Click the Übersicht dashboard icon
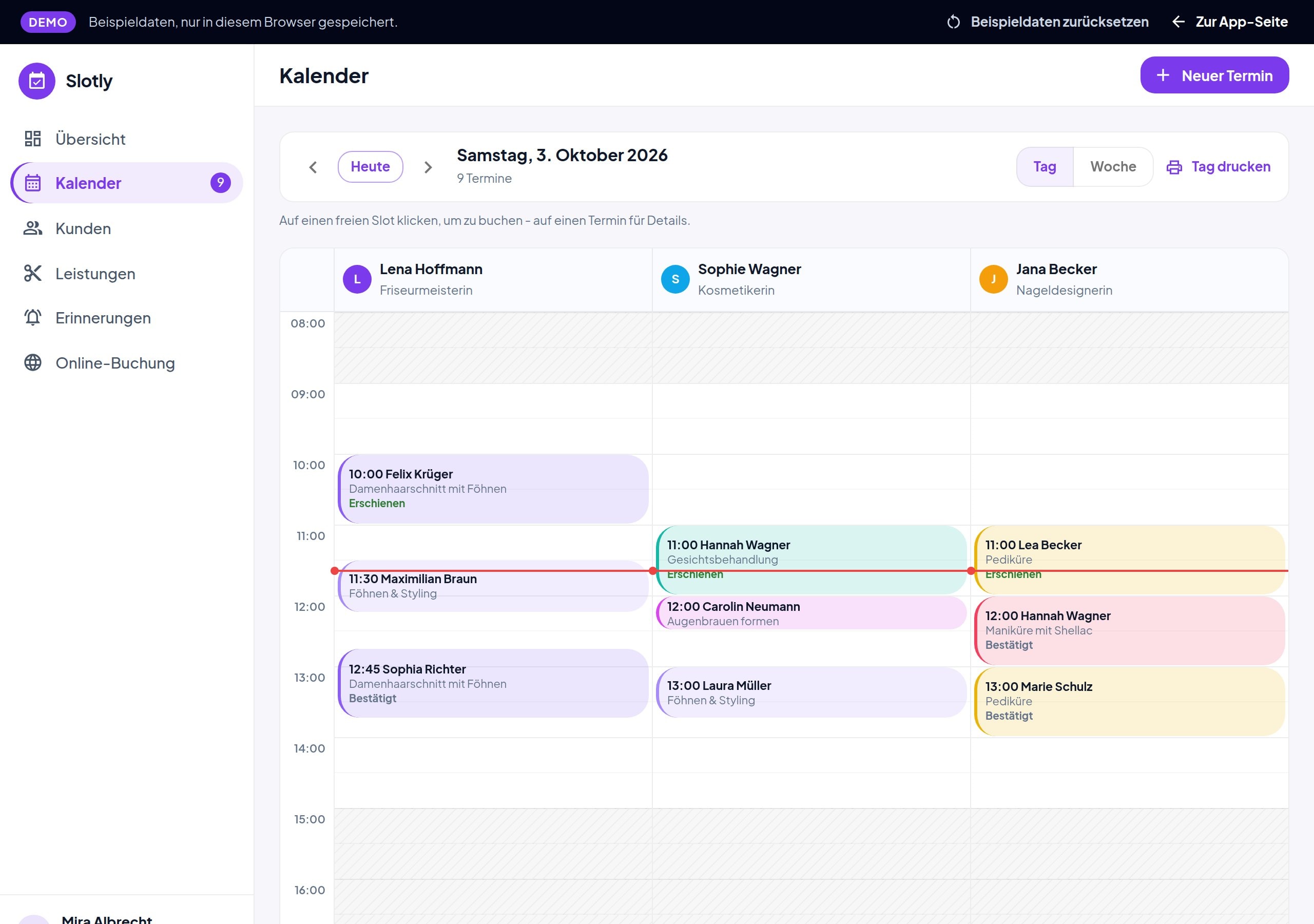Screen dimensions: 1314x924 pos(33,139)
